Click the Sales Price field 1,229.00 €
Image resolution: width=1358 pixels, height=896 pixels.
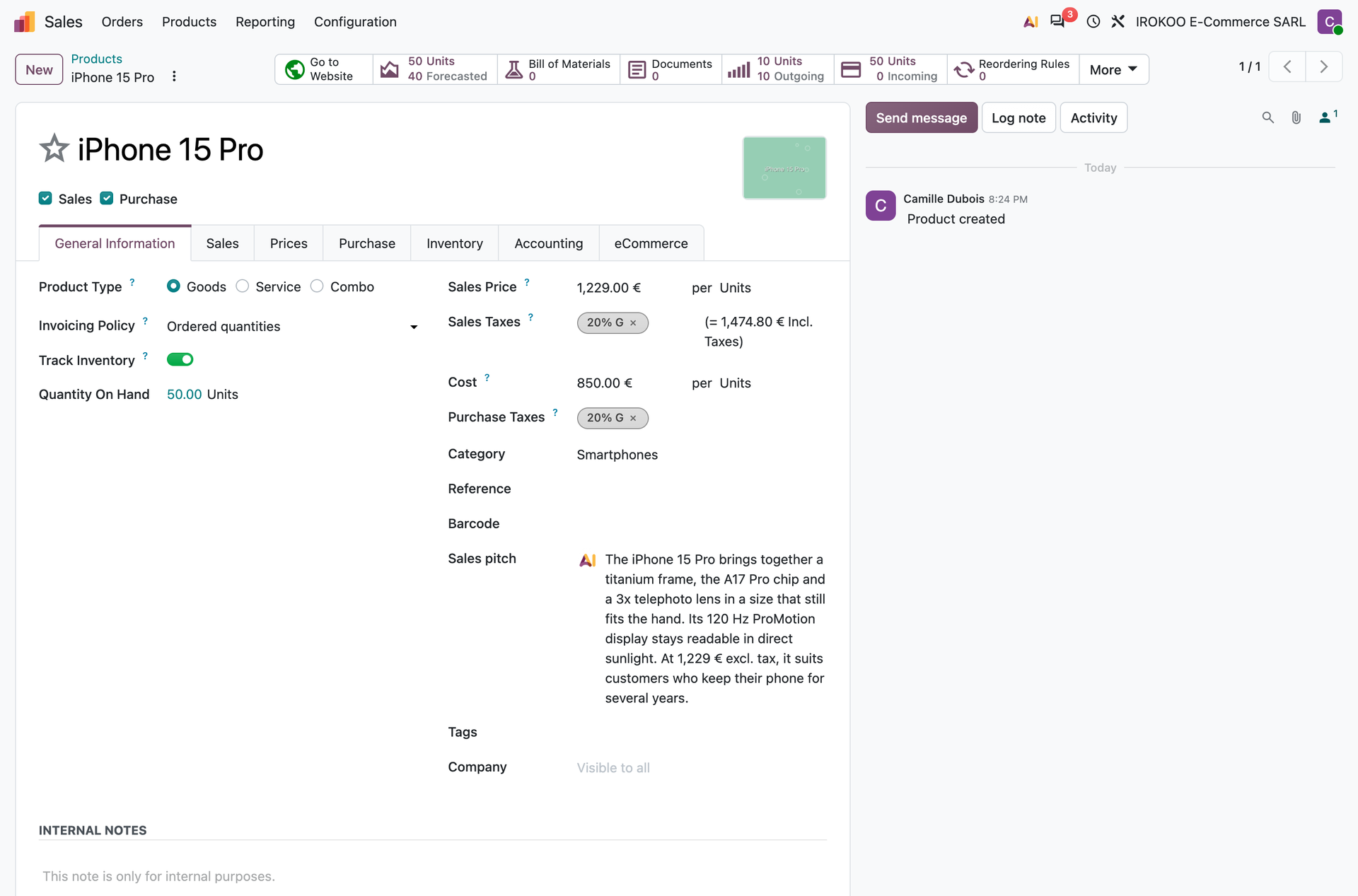(x=608, y=288)
